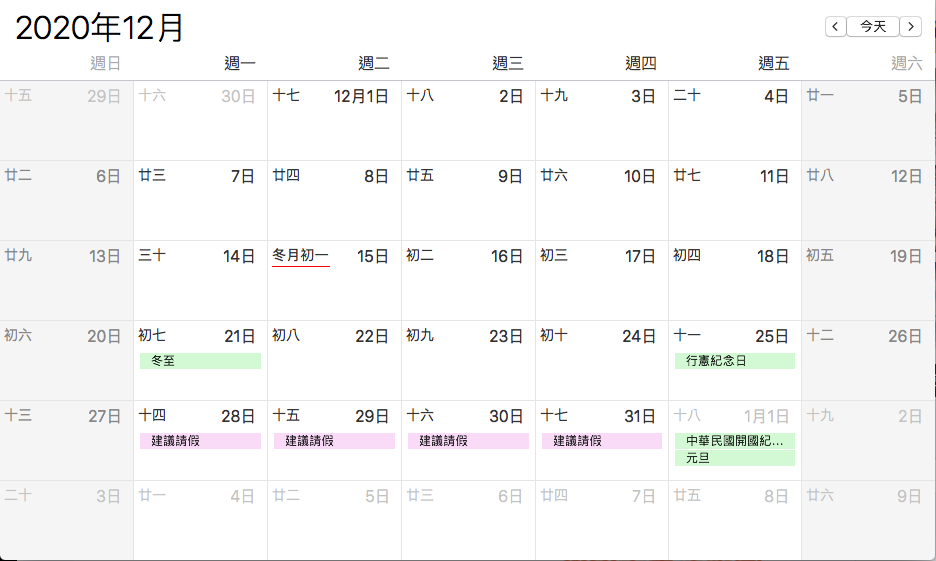Open the 冬至 event on December 21

tap(200, 360)
